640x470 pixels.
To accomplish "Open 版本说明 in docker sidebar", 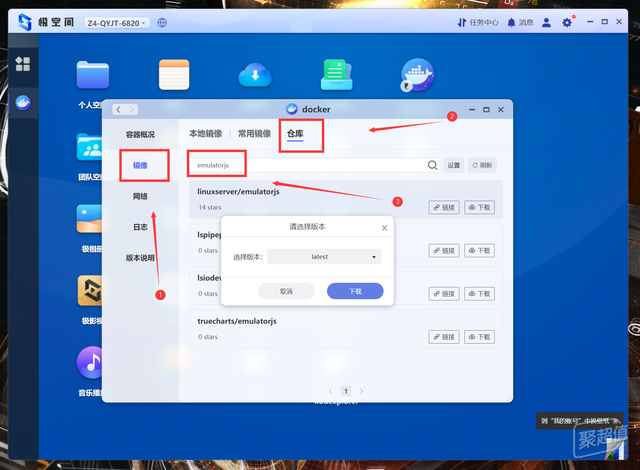I will tap(140, 258).
